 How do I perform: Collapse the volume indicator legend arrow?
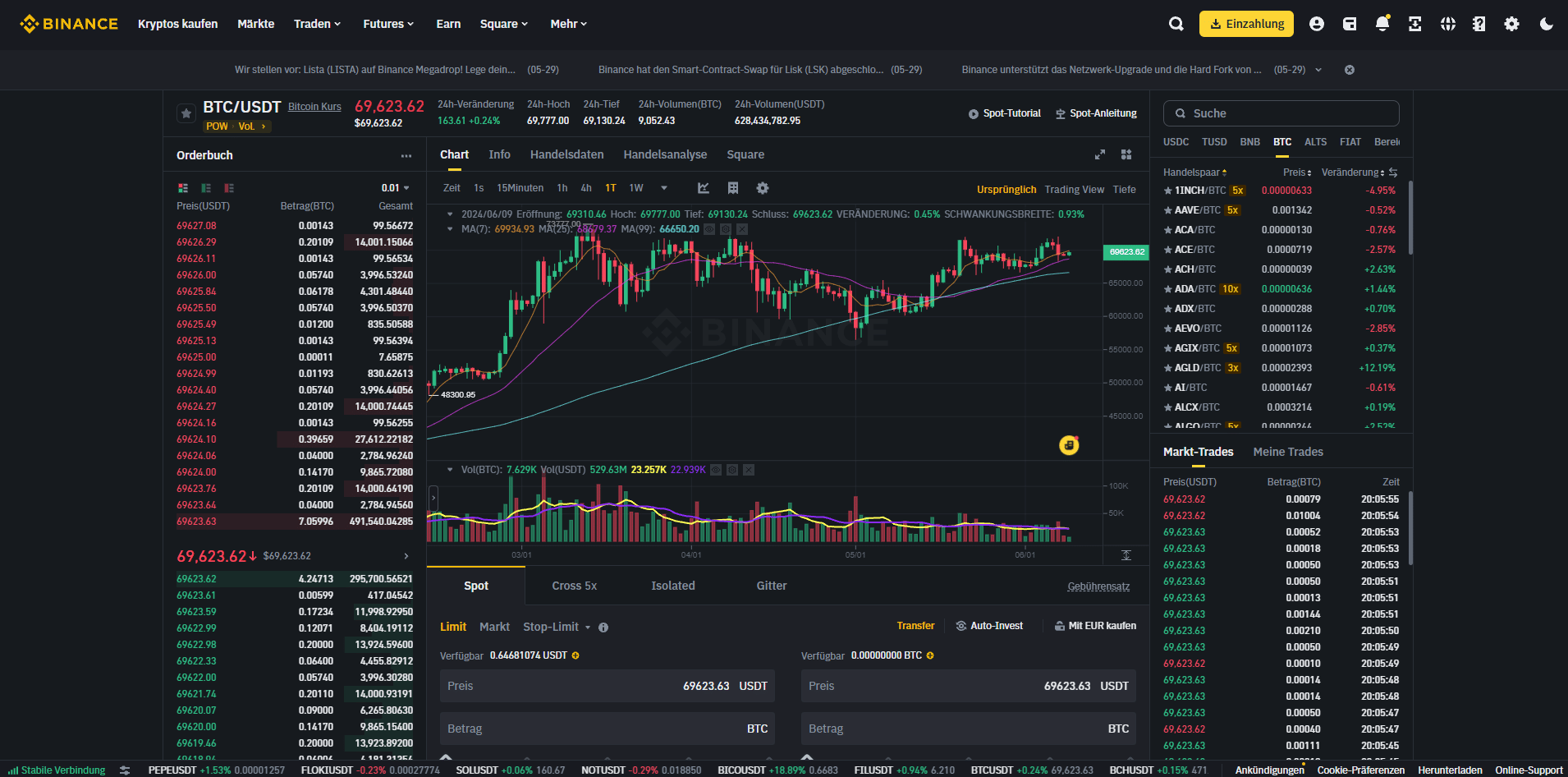[x=450, y=470]
